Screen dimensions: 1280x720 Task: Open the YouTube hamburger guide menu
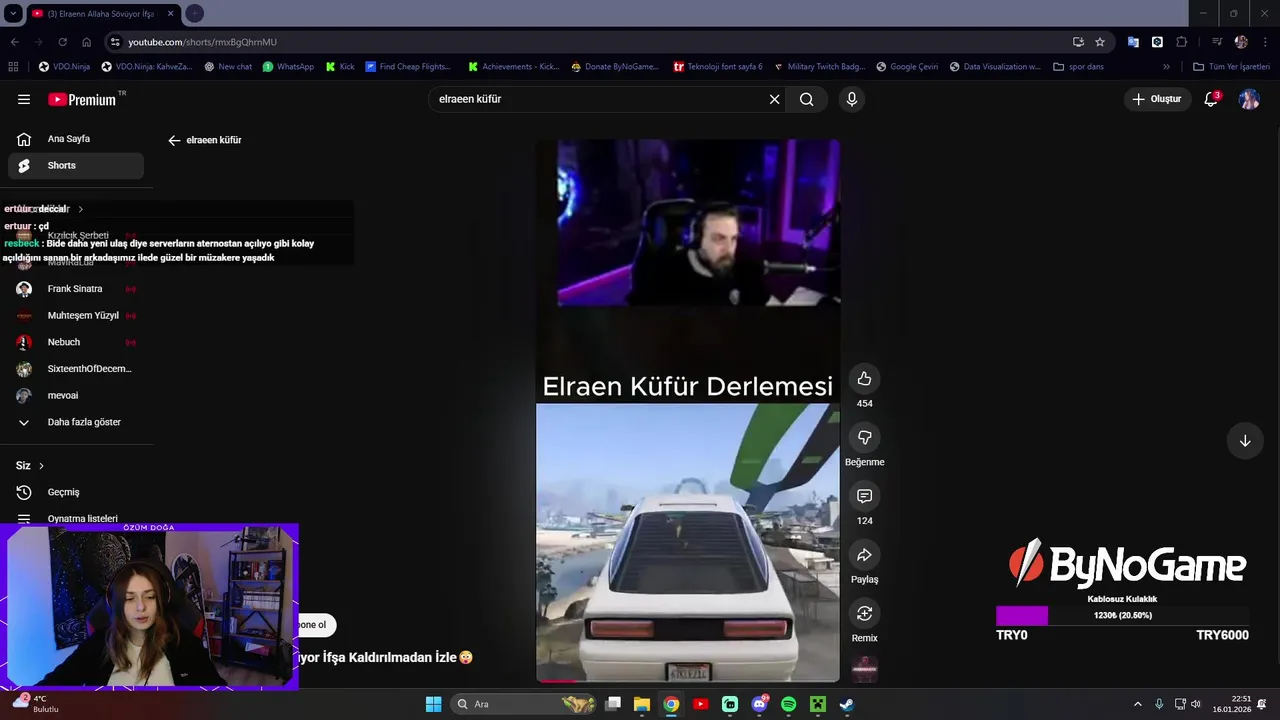pyautogui.click(x=24, y=99)
